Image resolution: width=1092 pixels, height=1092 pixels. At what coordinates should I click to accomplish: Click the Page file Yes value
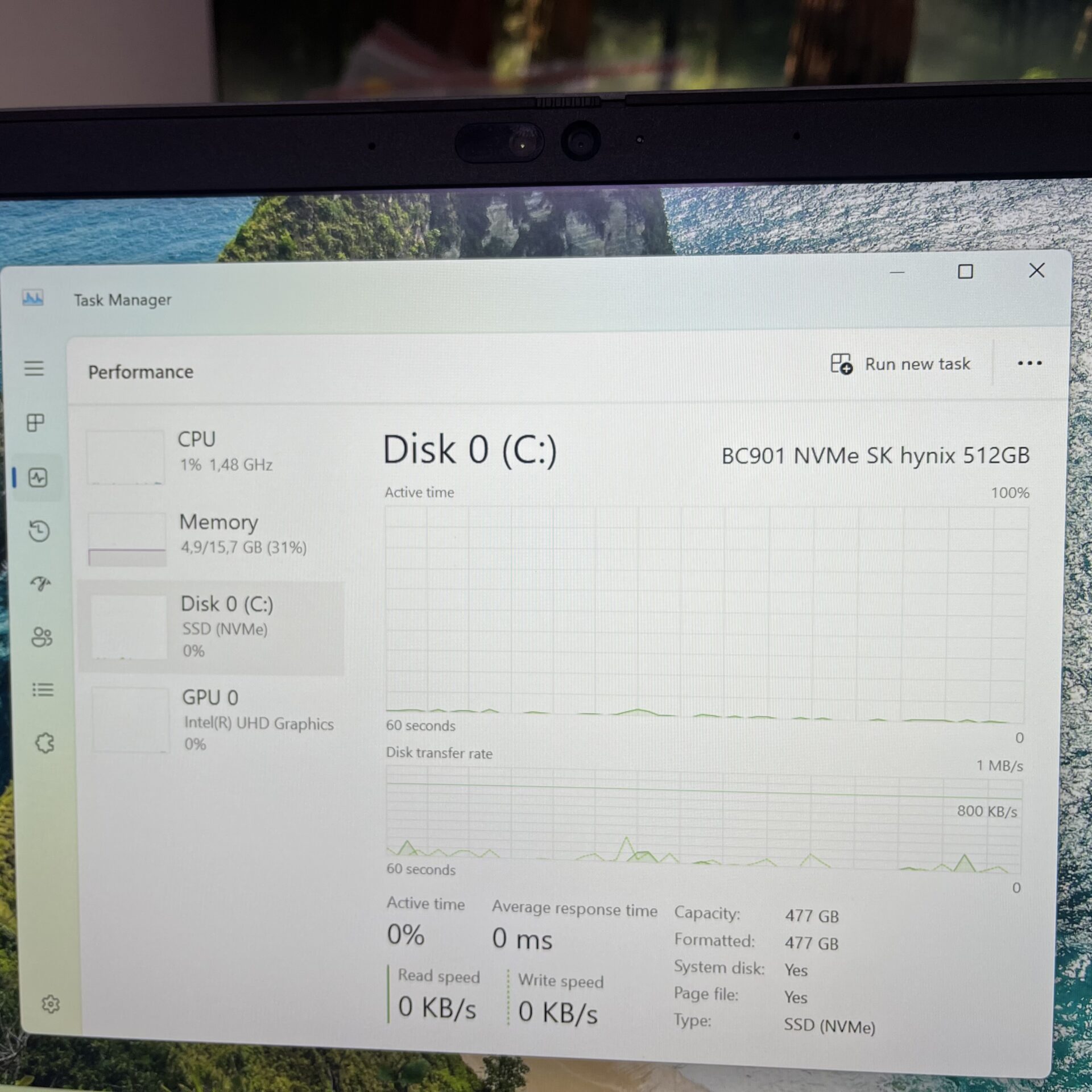click(795, 997)
